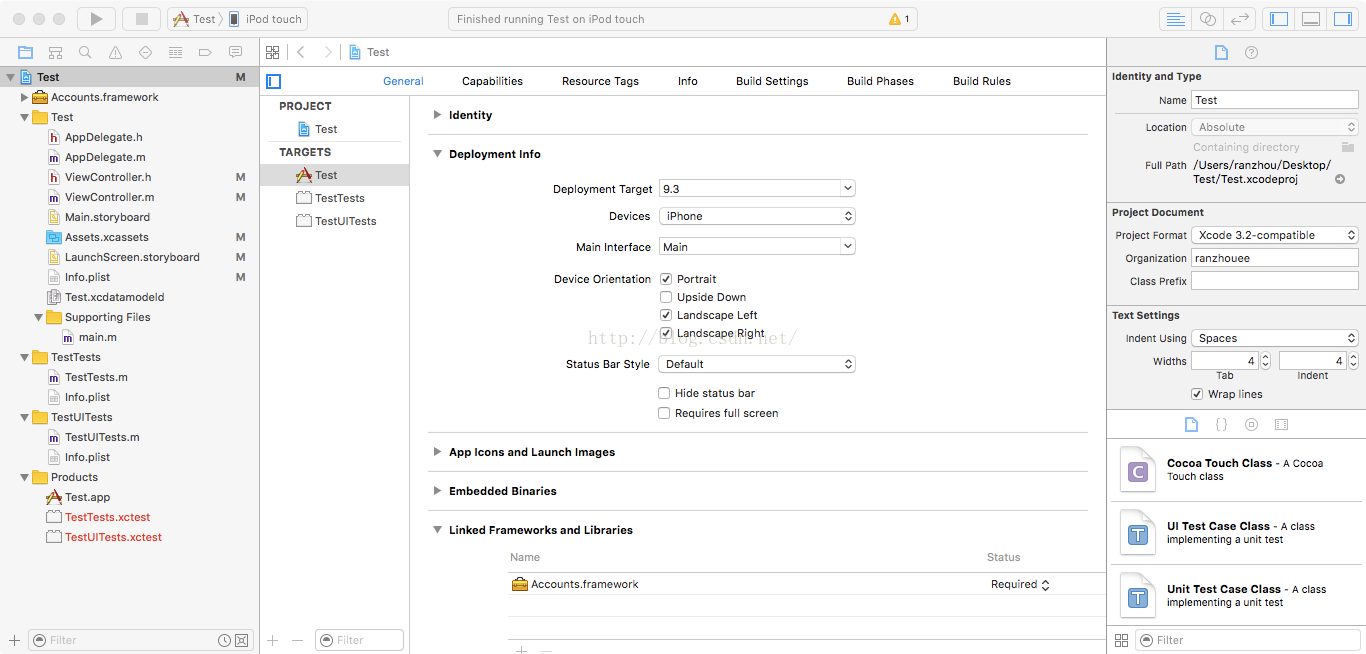This screenshot has width=1366, height=654.
Task: Open the related items grid menu
Action: point(273,52)
